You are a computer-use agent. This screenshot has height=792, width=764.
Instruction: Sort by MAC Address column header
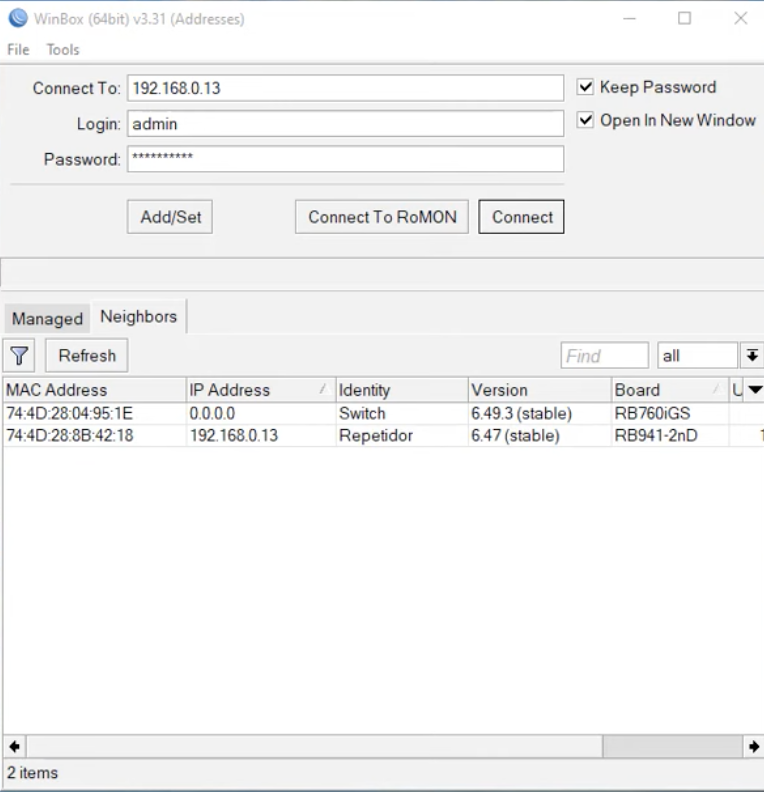(x=94, y=389)
